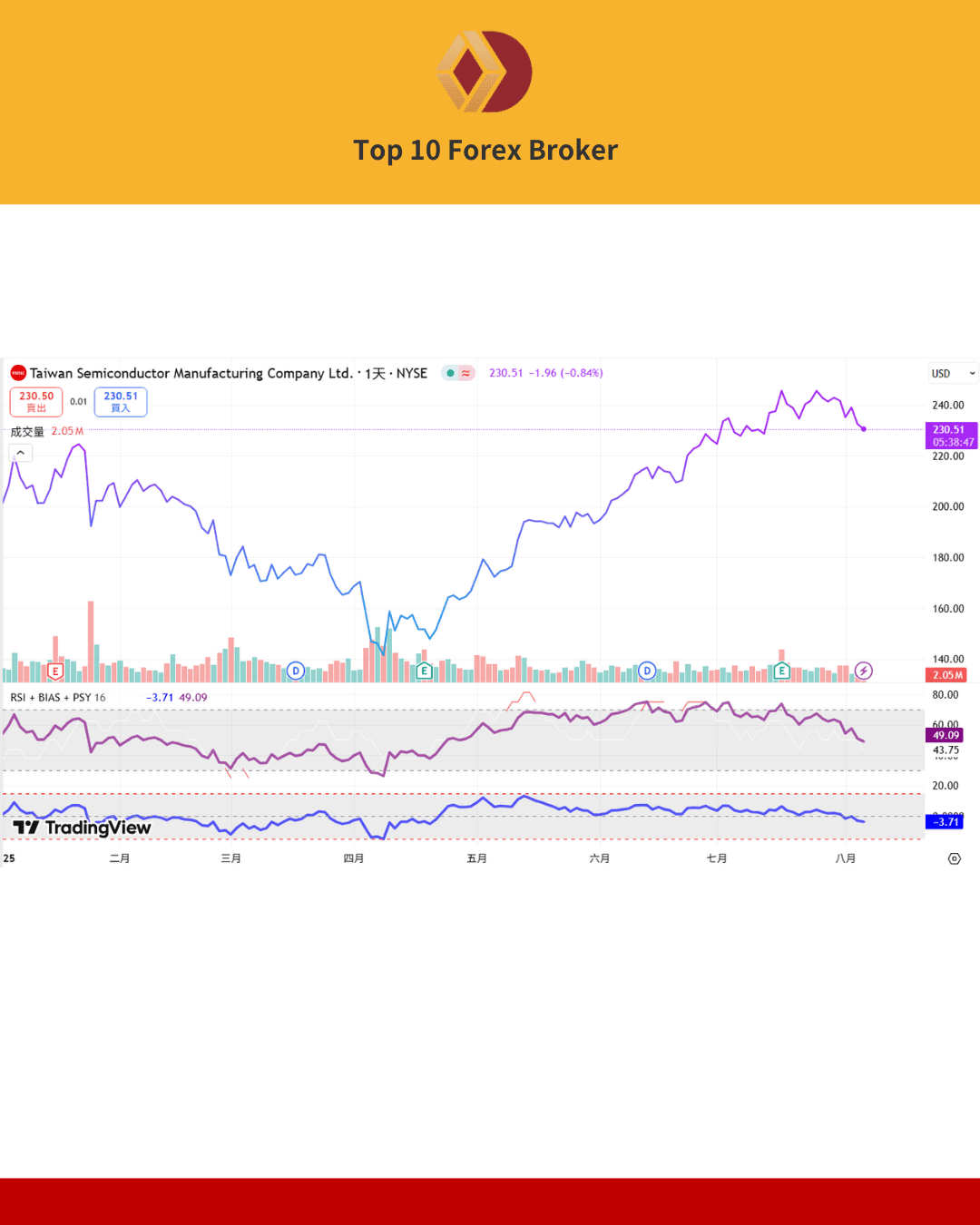Toggle the green market status dot
The height and width of the screenshot is (1225, 980).
pyautogui.click(x=450, y=373)
